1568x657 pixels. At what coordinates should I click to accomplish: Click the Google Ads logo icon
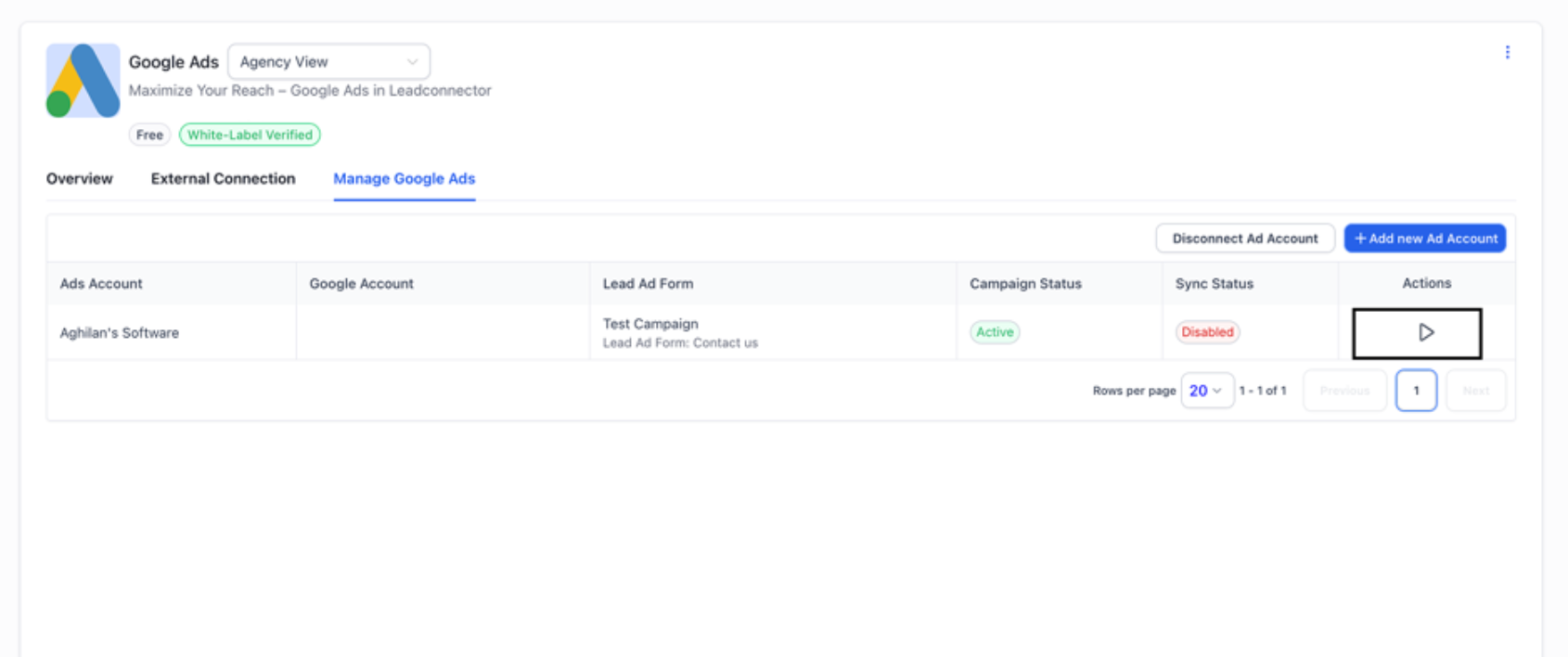[83, 81]
